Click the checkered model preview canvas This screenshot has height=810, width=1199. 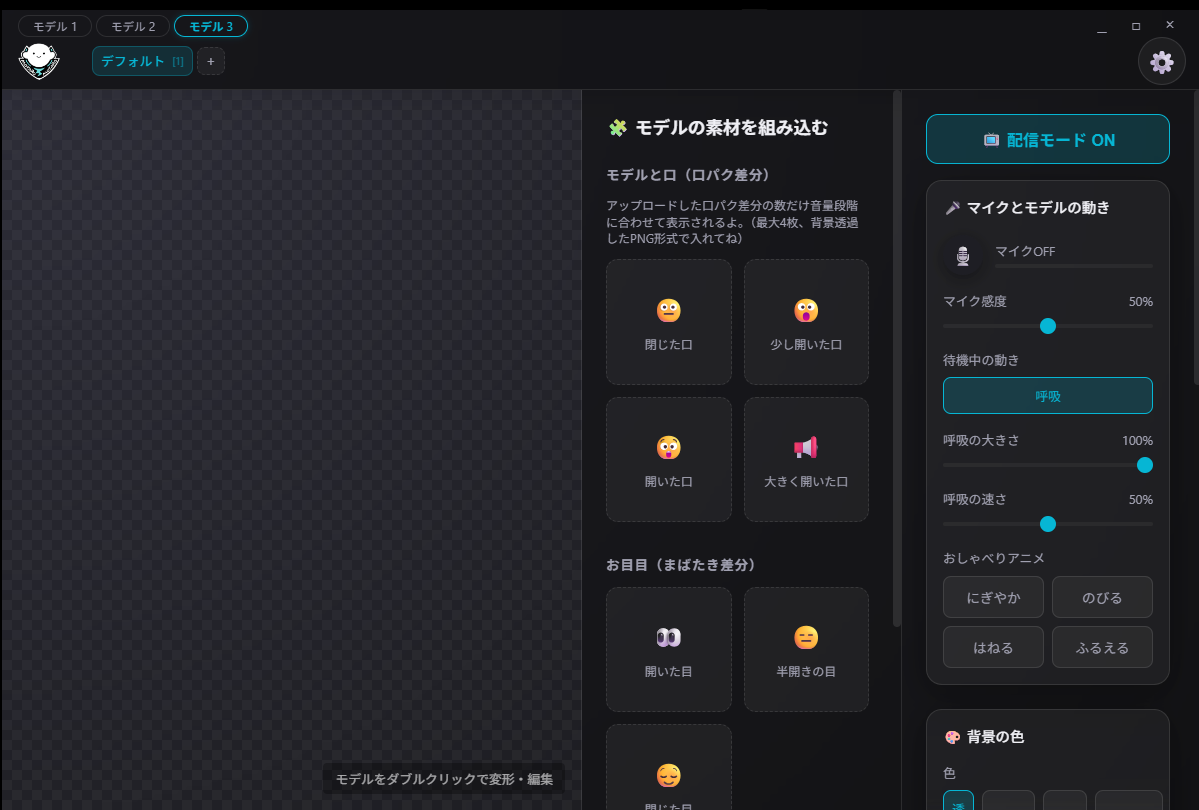pos(291,450)
